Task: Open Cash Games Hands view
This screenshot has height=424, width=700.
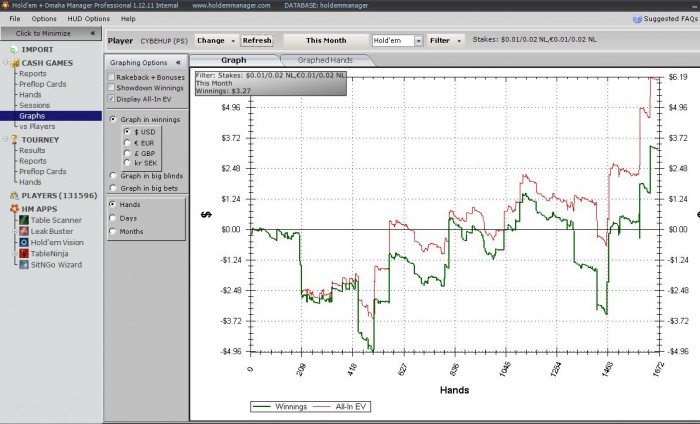Action: 30,95
